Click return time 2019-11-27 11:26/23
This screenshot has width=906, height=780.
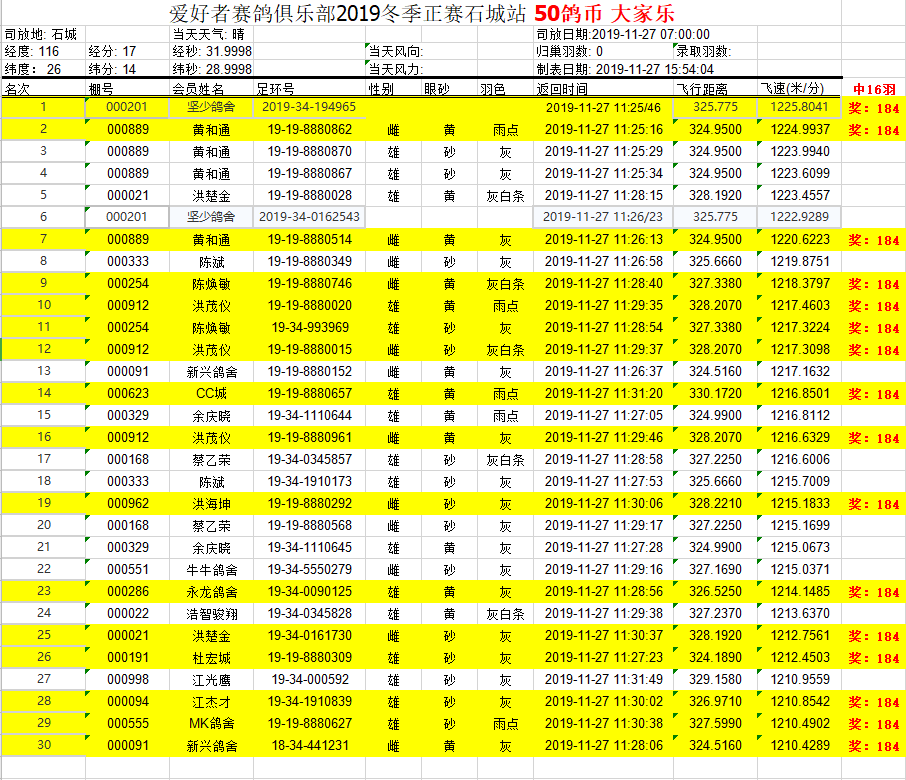(x=603, y=217)
